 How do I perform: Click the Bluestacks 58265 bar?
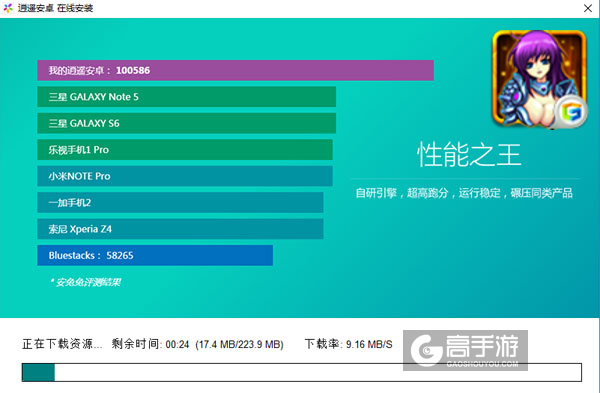pos(155,255)
